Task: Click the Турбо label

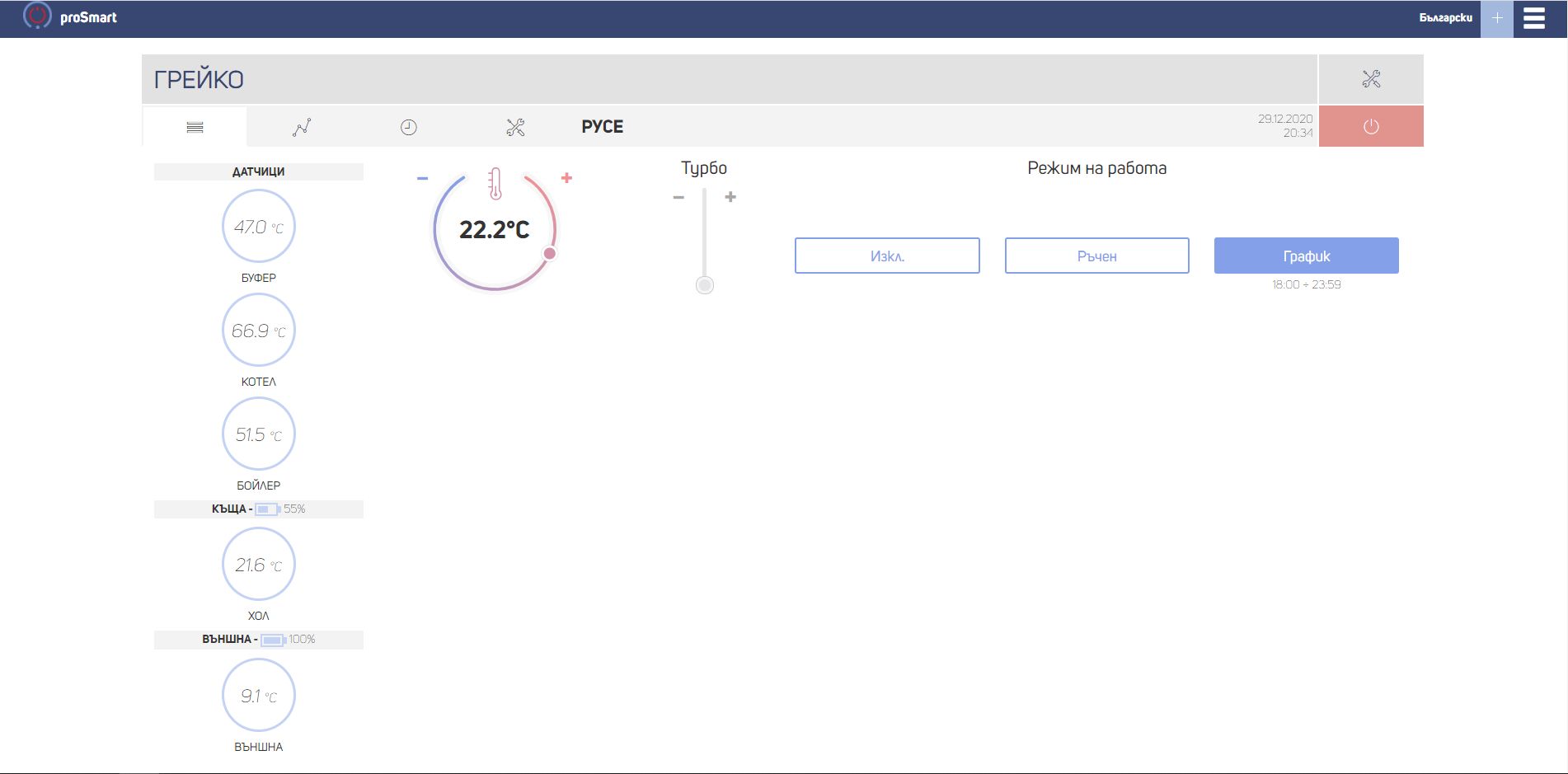Action: tap(704, 168)
